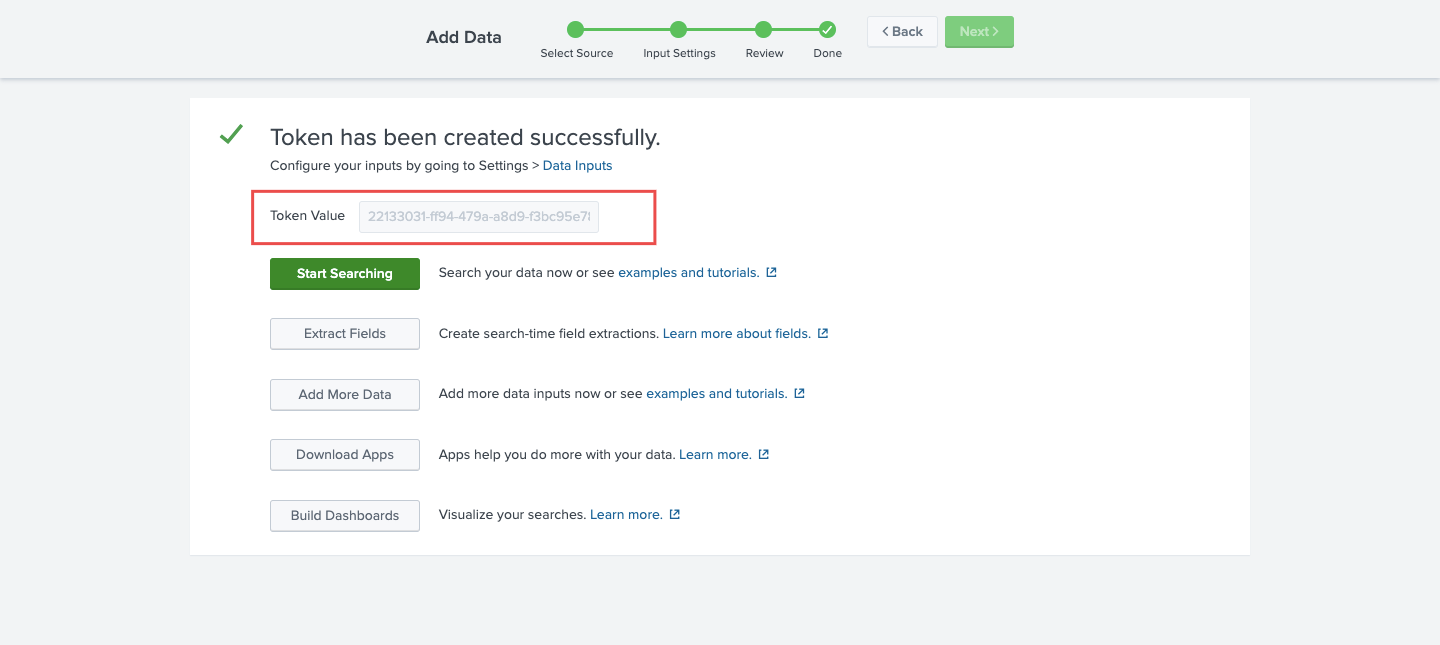Click the Next button
Viewport: 1440px width, 645px height.
978,31
